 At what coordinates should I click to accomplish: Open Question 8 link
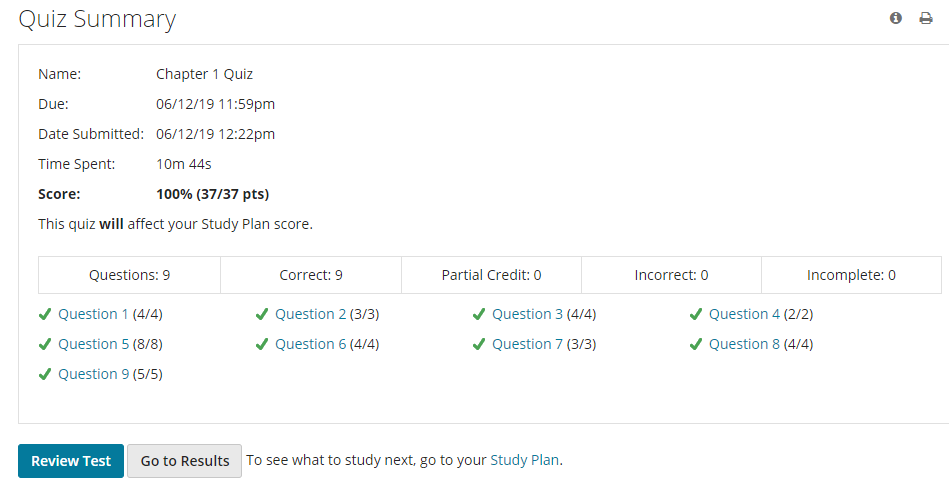744,344
